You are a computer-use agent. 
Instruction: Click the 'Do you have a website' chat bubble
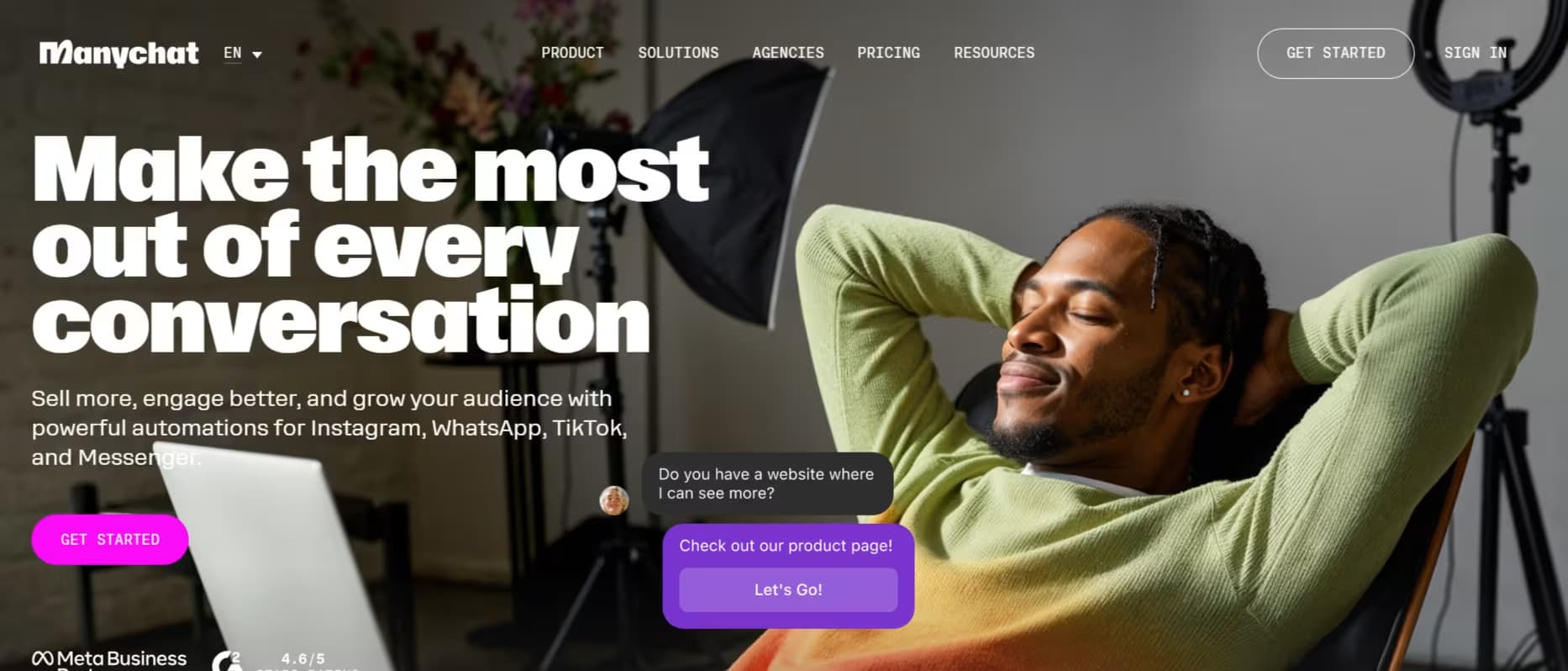click(x=767, y=483)
